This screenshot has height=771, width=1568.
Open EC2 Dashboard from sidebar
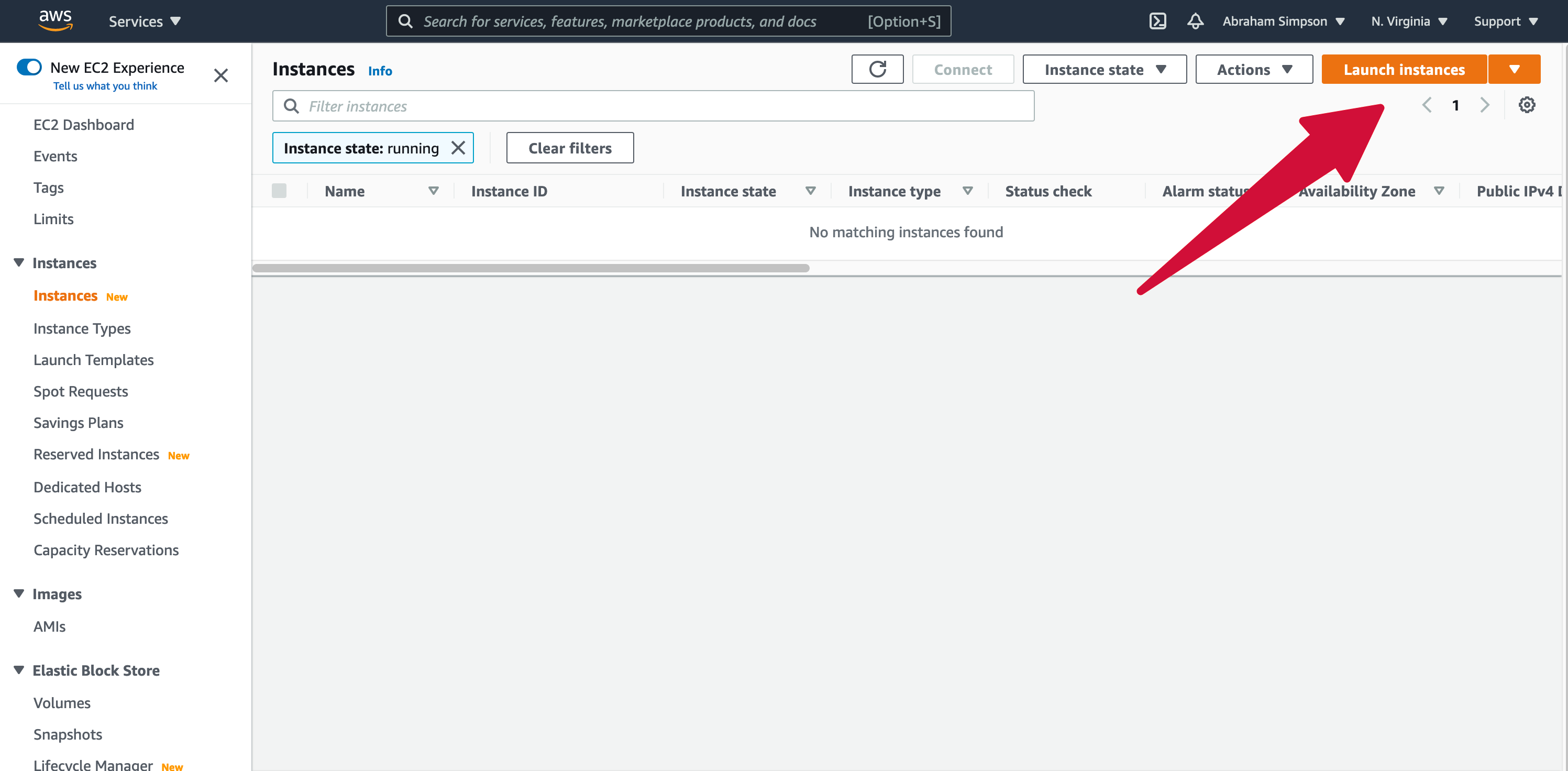tap(84, 124)
